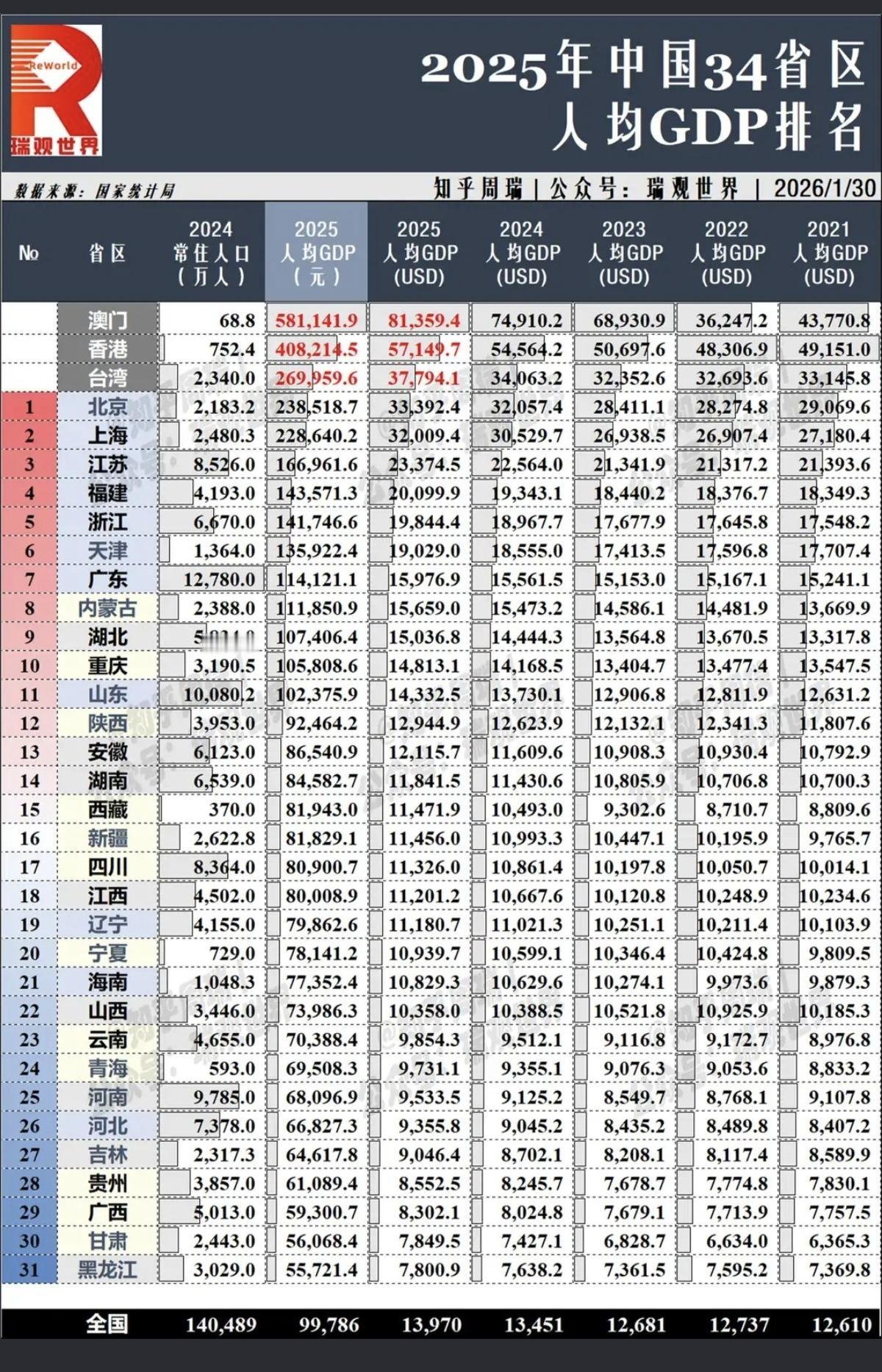Click the 河南 province name cell
Viewport: 882px width, 1372px height.
click(x=107, y=1097)
